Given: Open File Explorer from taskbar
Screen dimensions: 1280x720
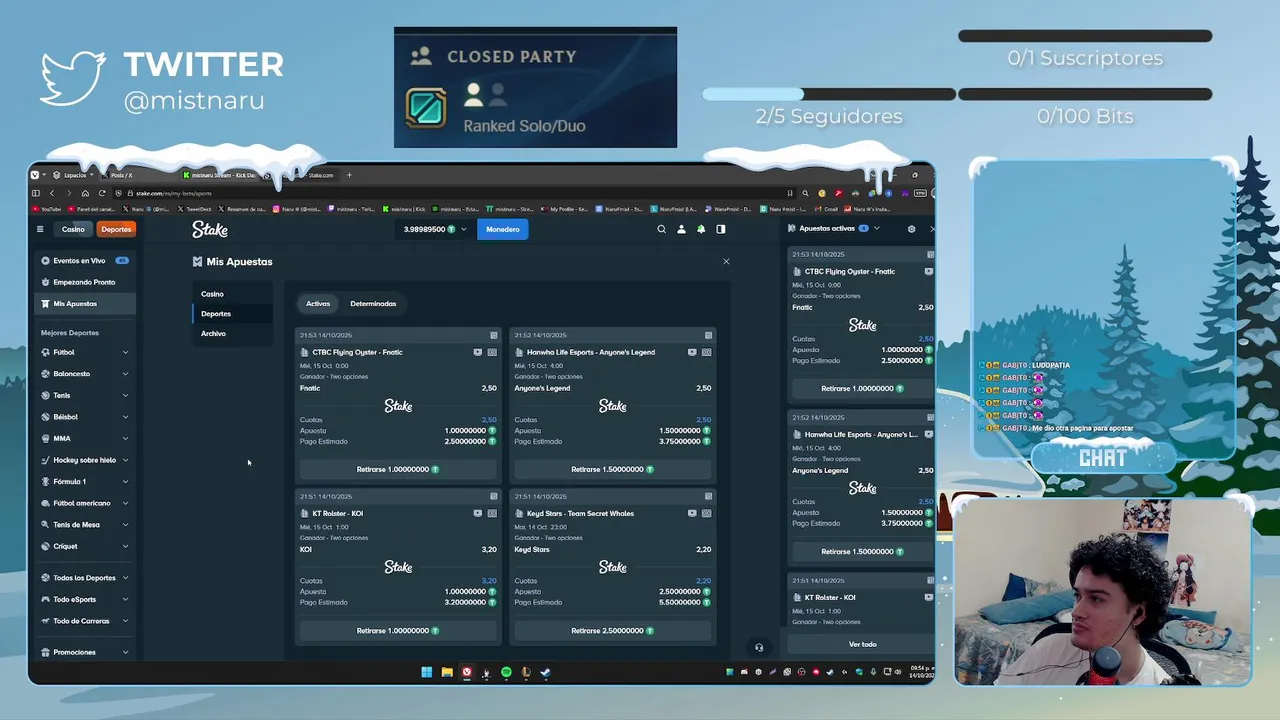Looking at the screenshot, I should 446,673.
